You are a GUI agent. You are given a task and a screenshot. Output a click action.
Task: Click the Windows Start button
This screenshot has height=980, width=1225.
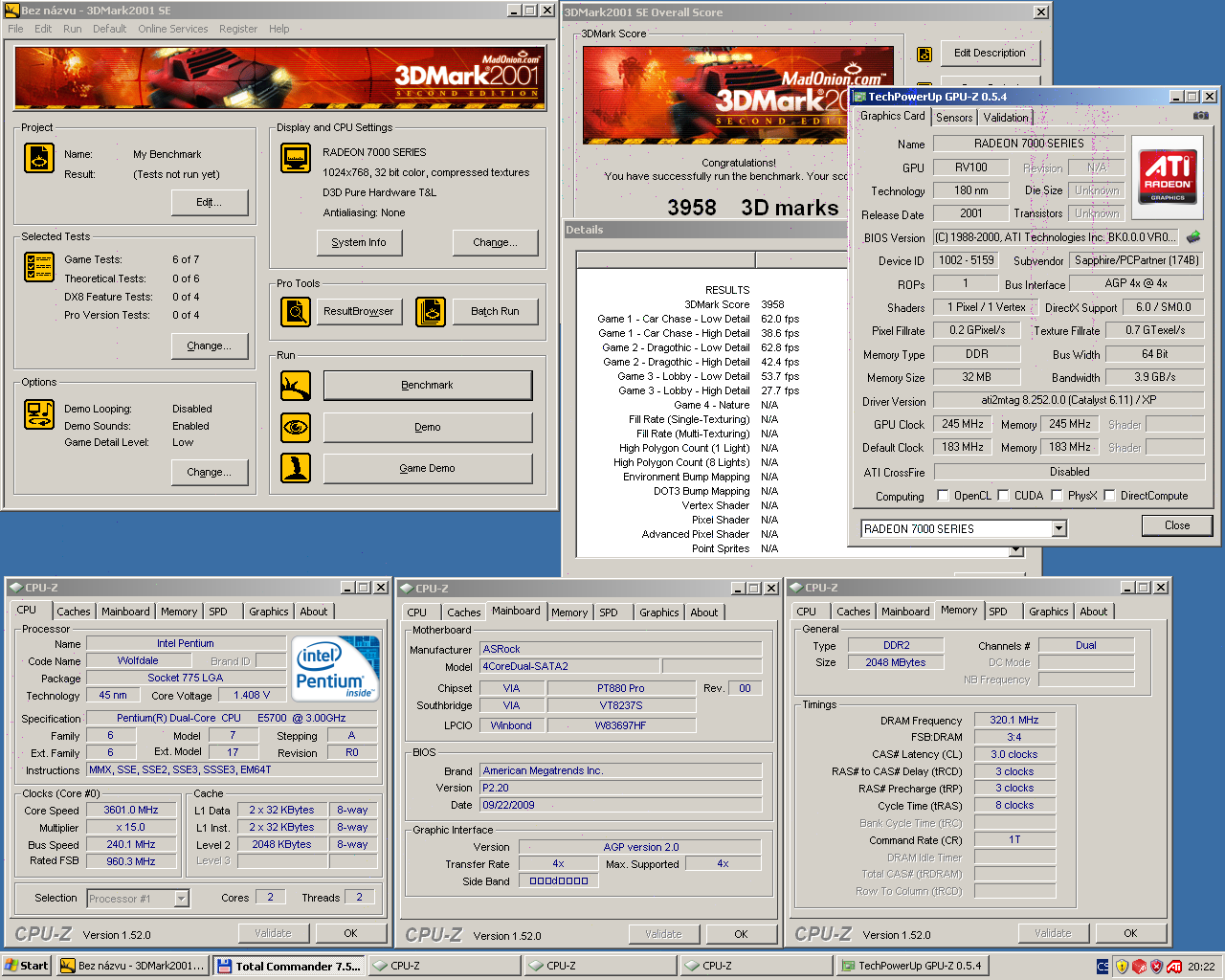click(x=27, y=966)
